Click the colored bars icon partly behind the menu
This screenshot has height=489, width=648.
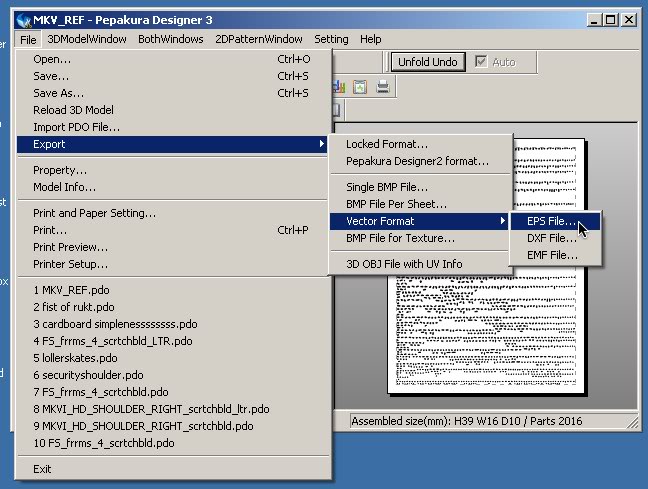(x=339, y=87)
